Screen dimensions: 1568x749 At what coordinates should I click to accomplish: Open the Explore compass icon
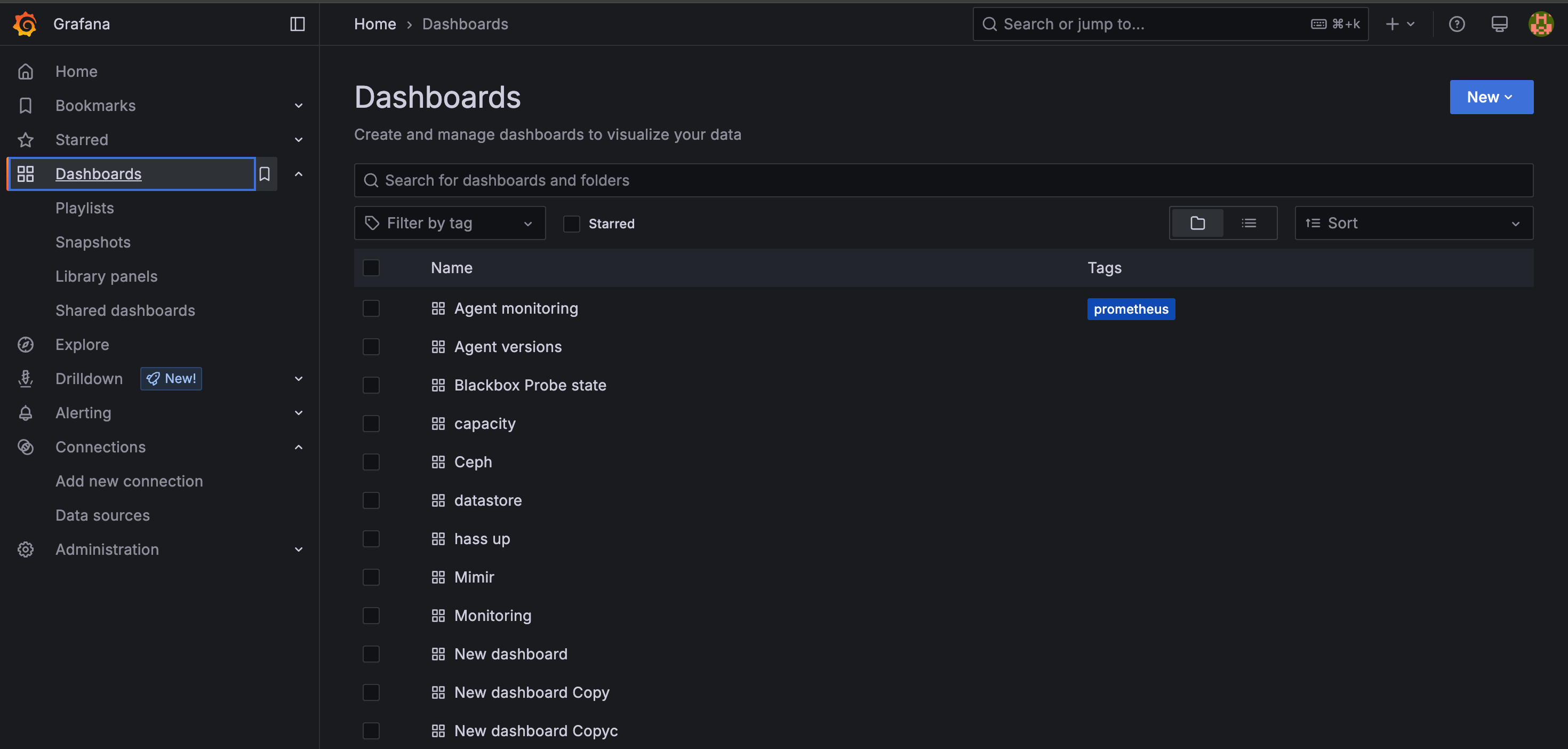tap(26, 344)
